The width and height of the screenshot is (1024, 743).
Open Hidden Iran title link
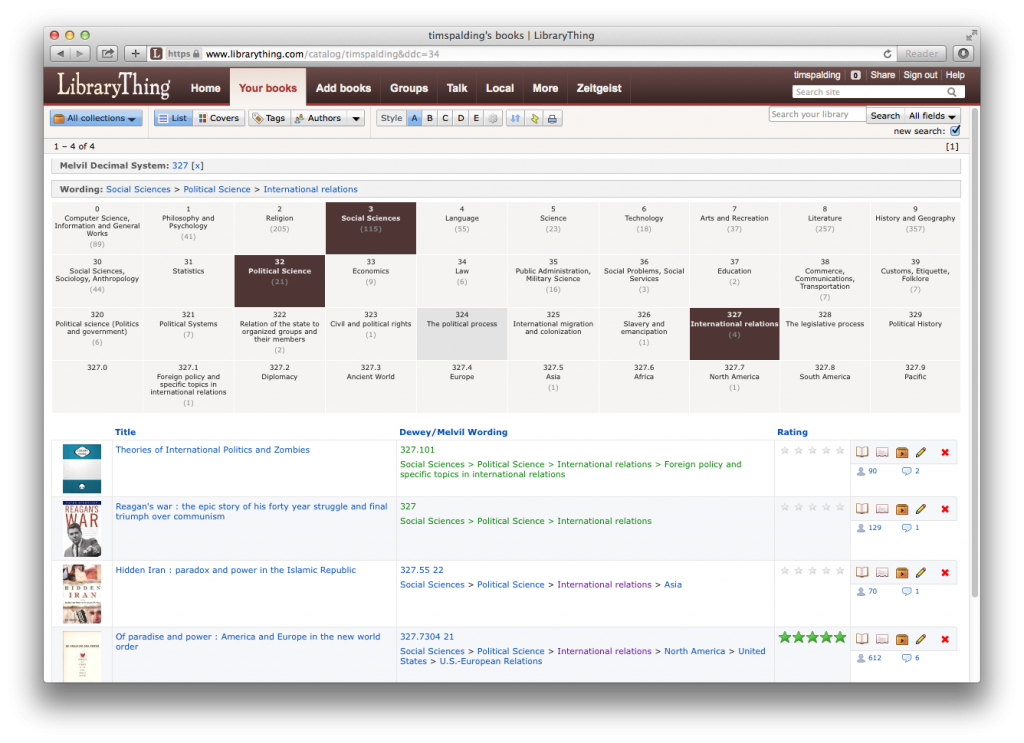point(236,570)
